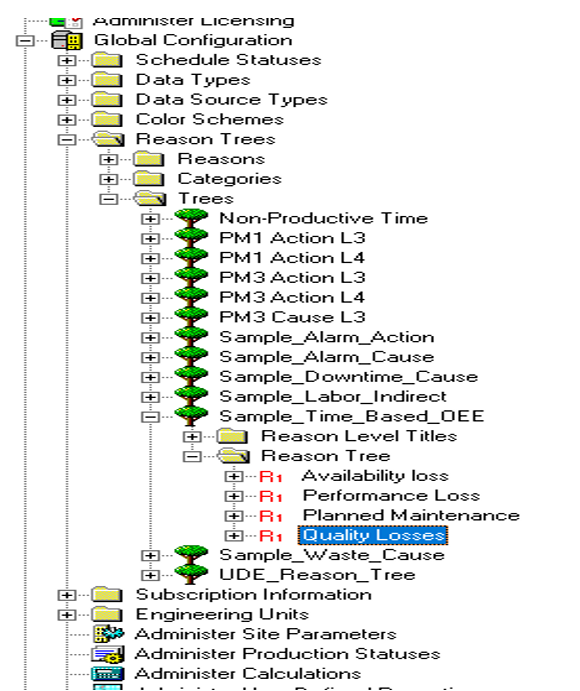Click the Administer Site Parameters icon

click(109, 634)
